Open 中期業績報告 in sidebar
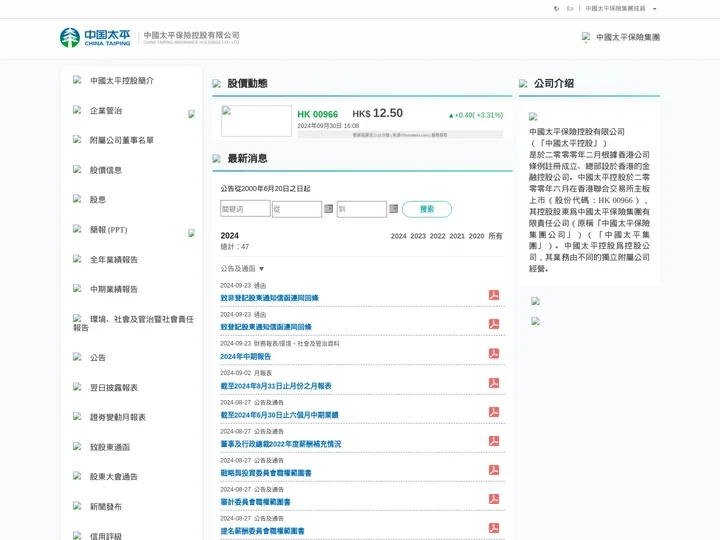The width and height of the screenshot is (720, 540). (114, 289)
